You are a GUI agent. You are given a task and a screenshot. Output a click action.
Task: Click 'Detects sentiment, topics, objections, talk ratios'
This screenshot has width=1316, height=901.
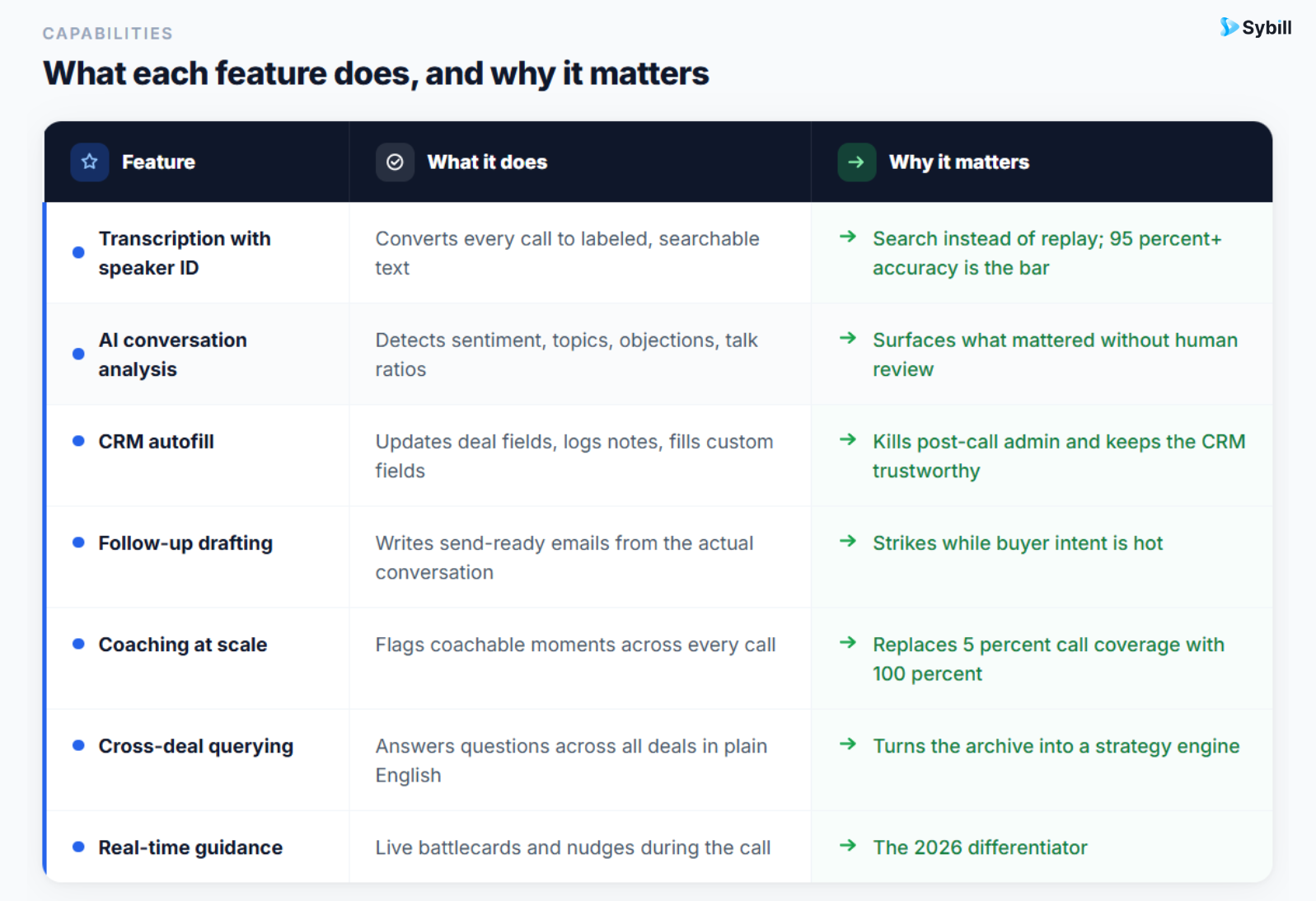(566, 354)
